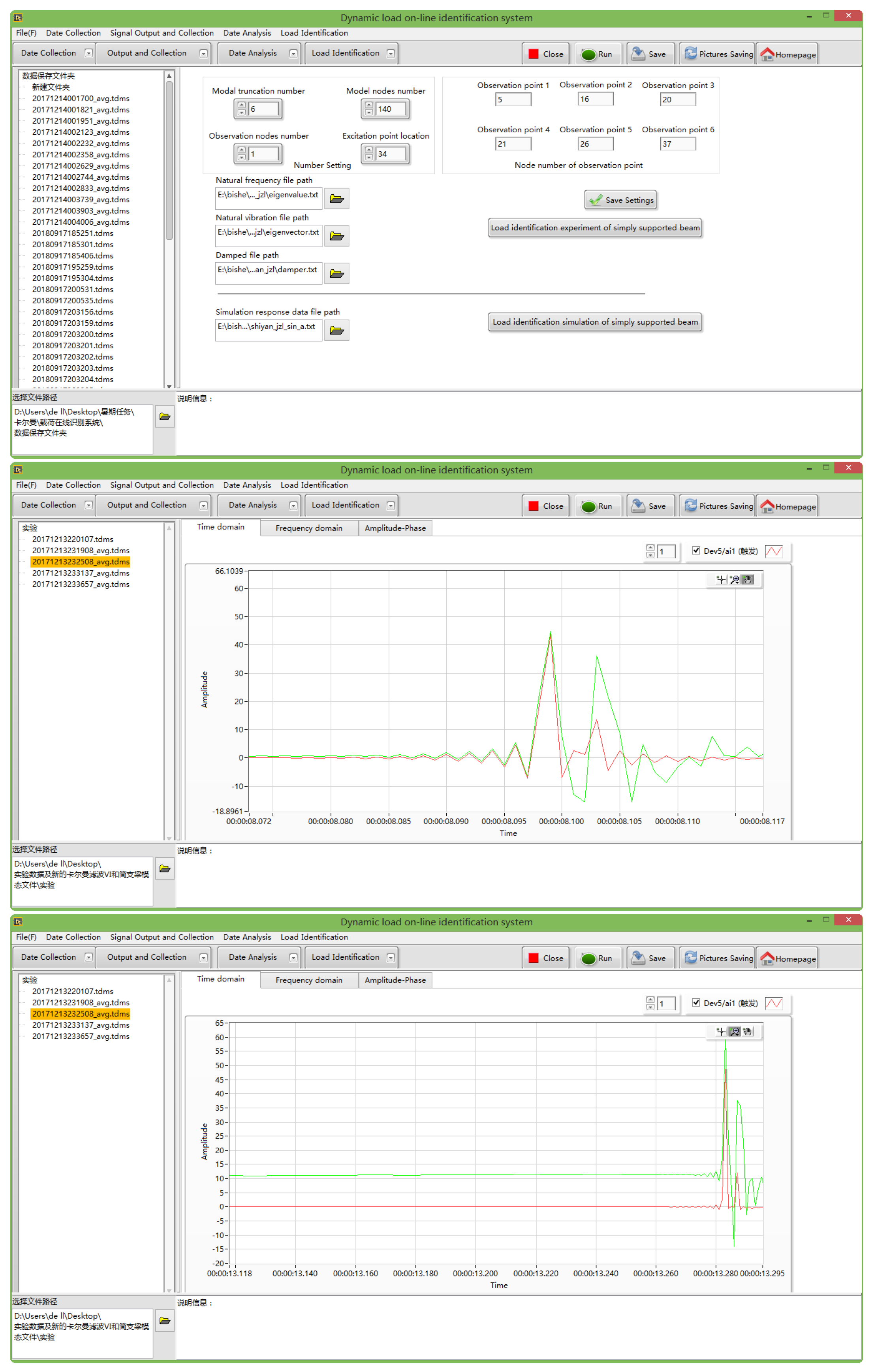This screenshot has width=872, height=1372.
Task: Open Load Identification dropdown in the settings window toolbar
Action: (391, 54)
